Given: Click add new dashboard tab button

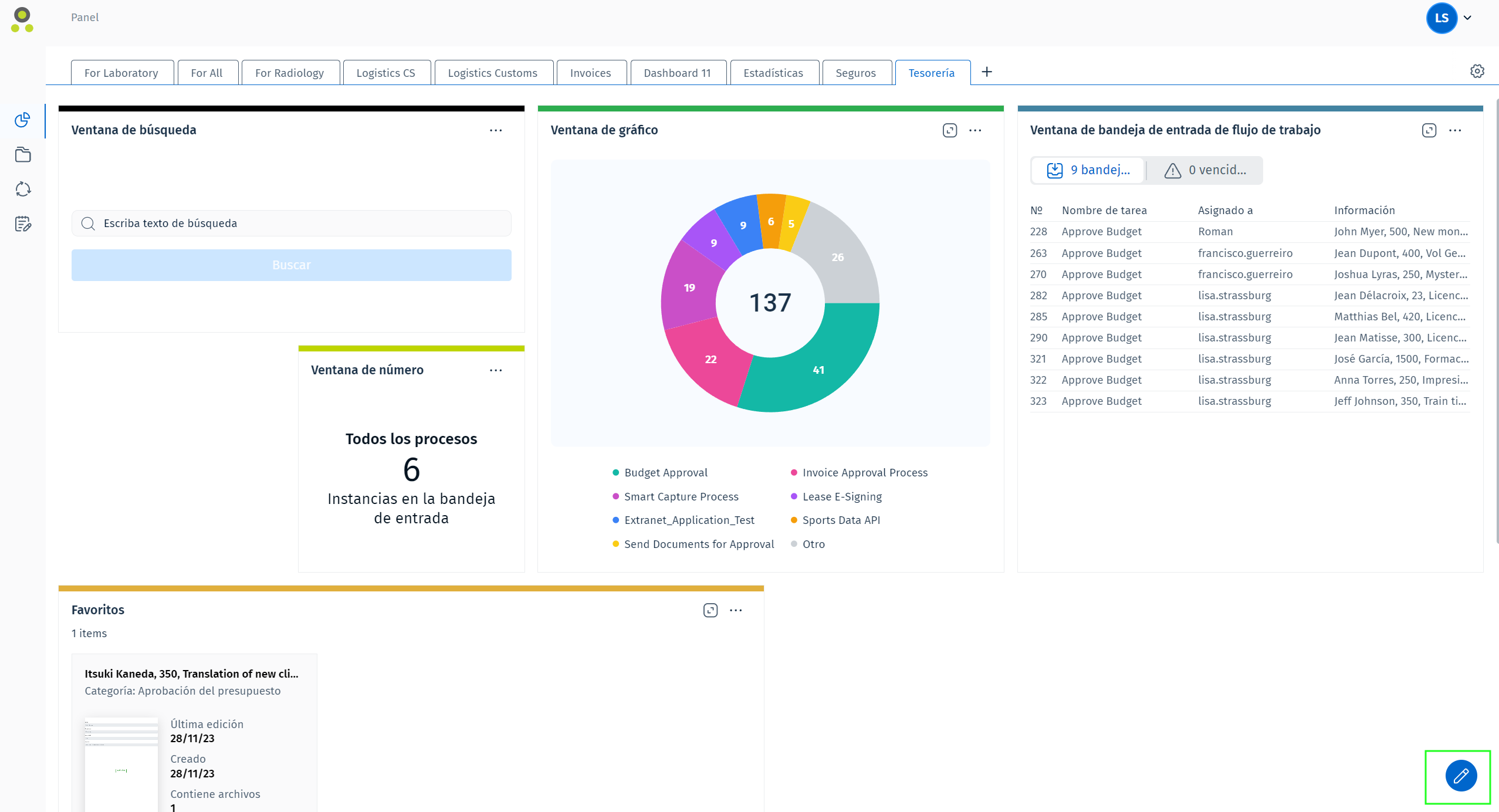Looking at the screenshot, I should click(987, 72).
